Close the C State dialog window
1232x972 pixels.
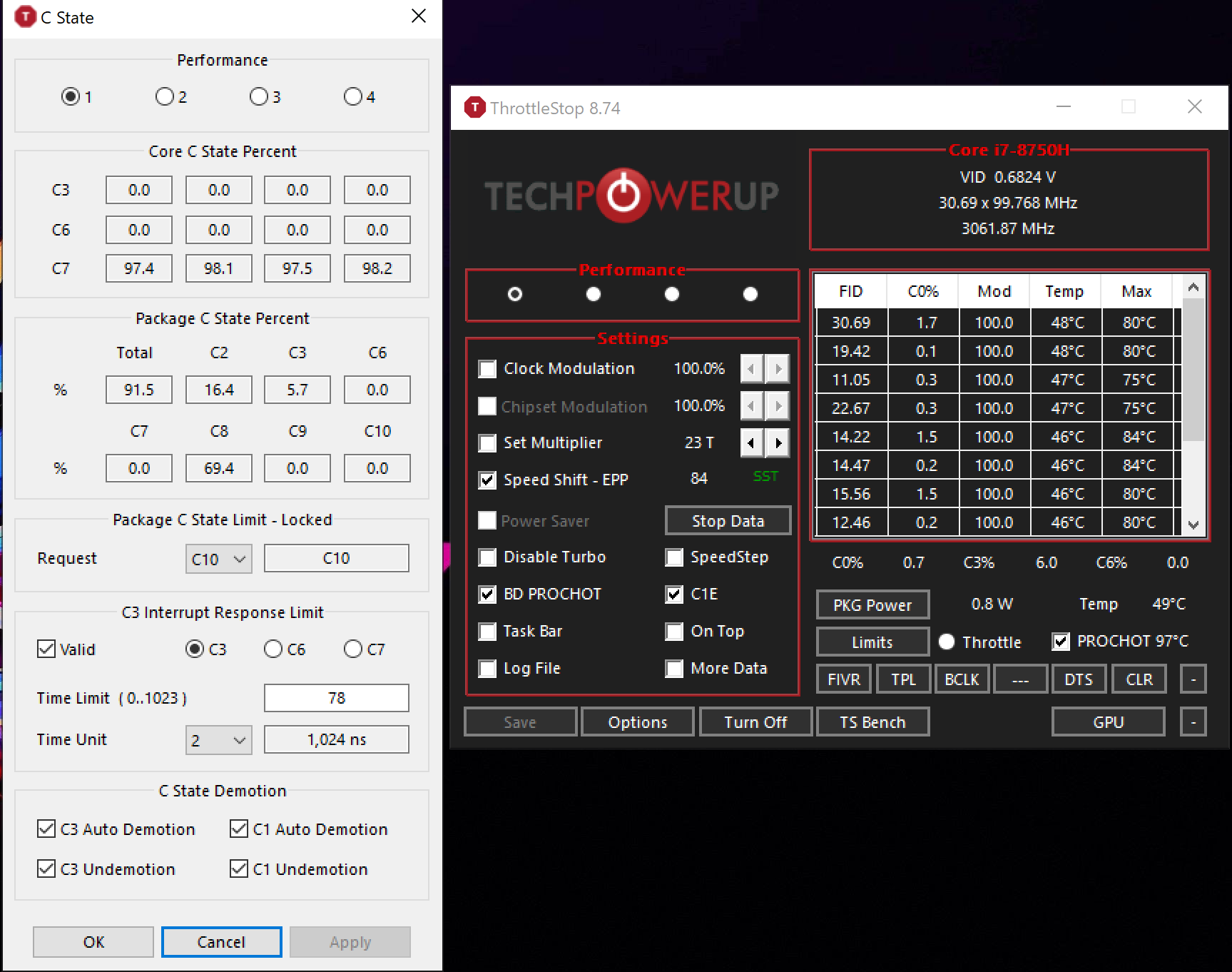coord(419,16)
